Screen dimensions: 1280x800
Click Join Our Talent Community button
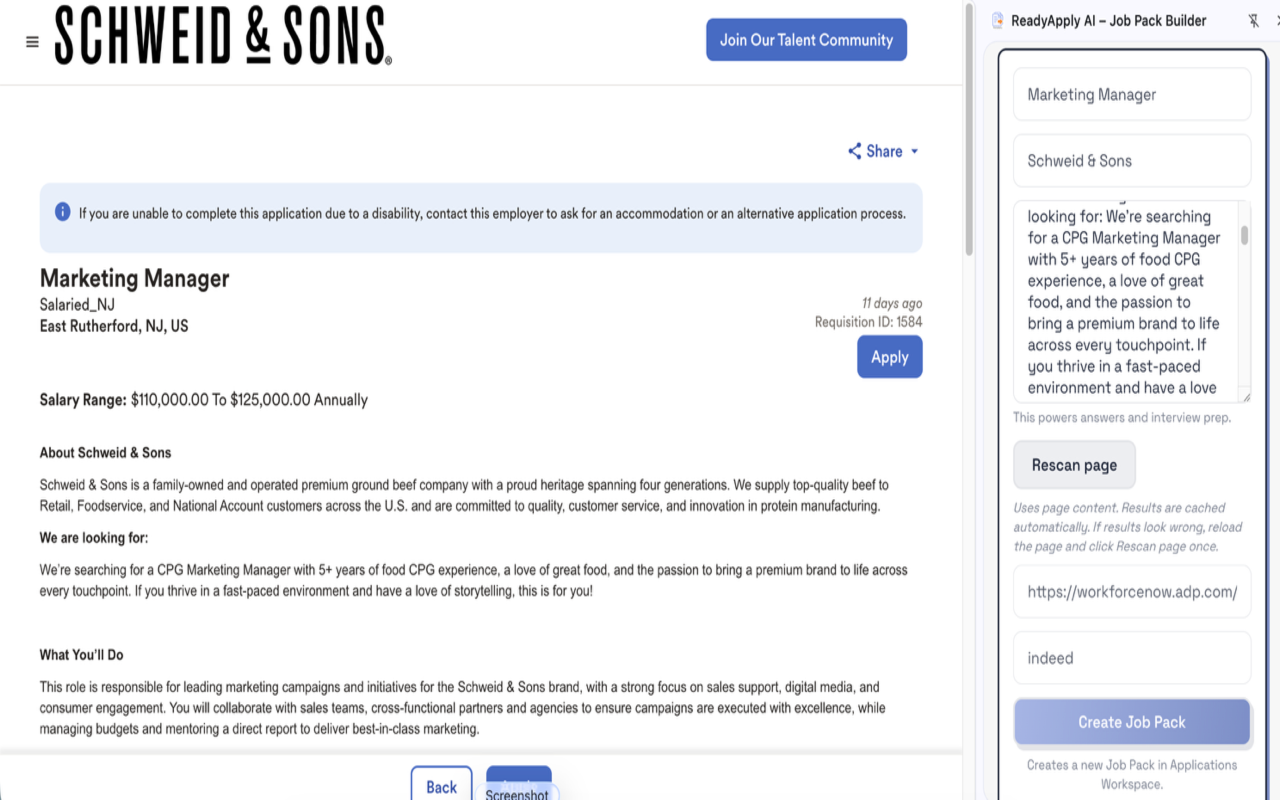[806, 40]
